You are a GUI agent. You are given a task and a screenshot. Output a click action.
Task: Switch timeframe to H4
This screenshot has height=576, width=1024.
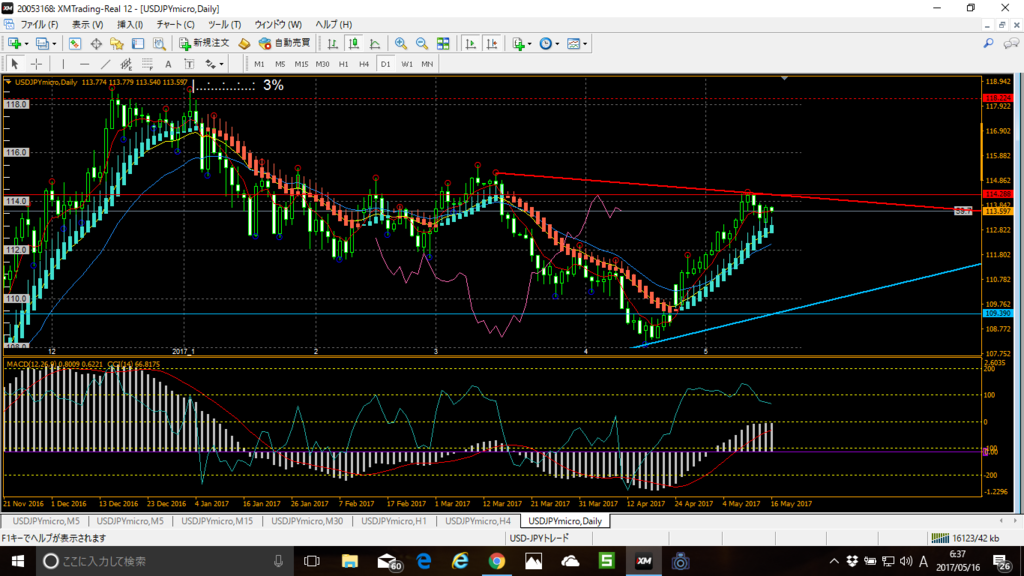[x=364, y=64]
